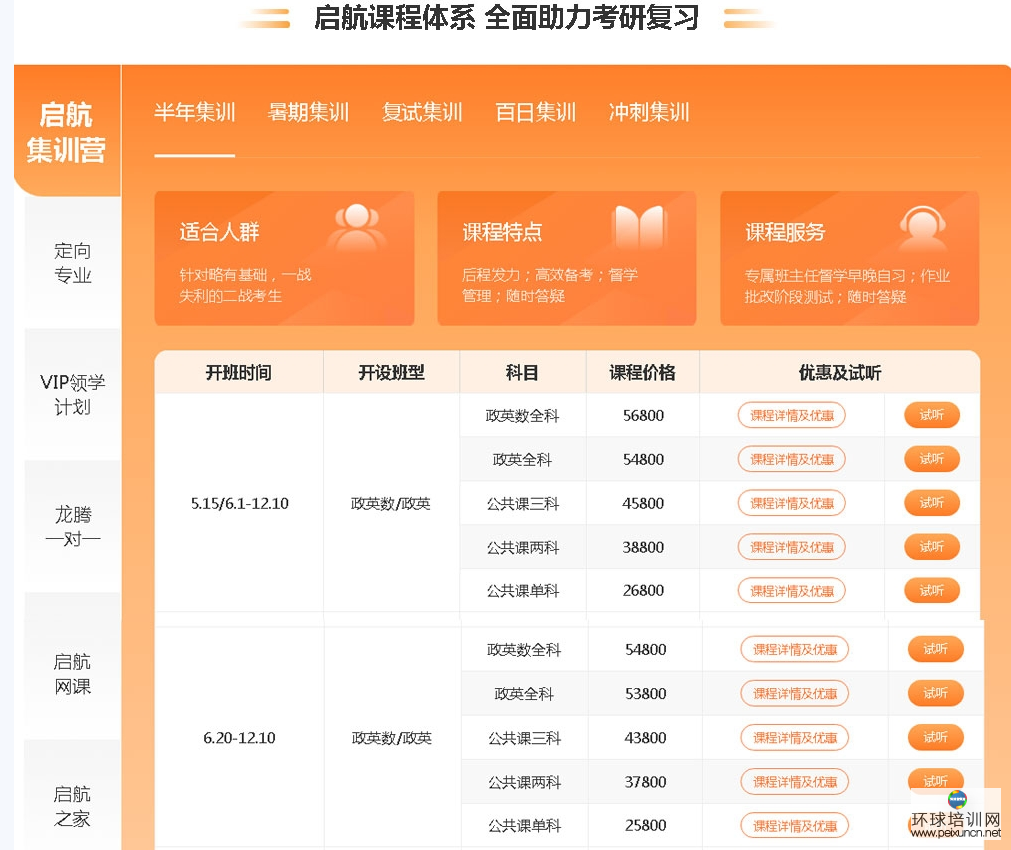This screenshot has width=1011, height=850.
Task: Click the 适合人群 card title
Action: (219, 232)
